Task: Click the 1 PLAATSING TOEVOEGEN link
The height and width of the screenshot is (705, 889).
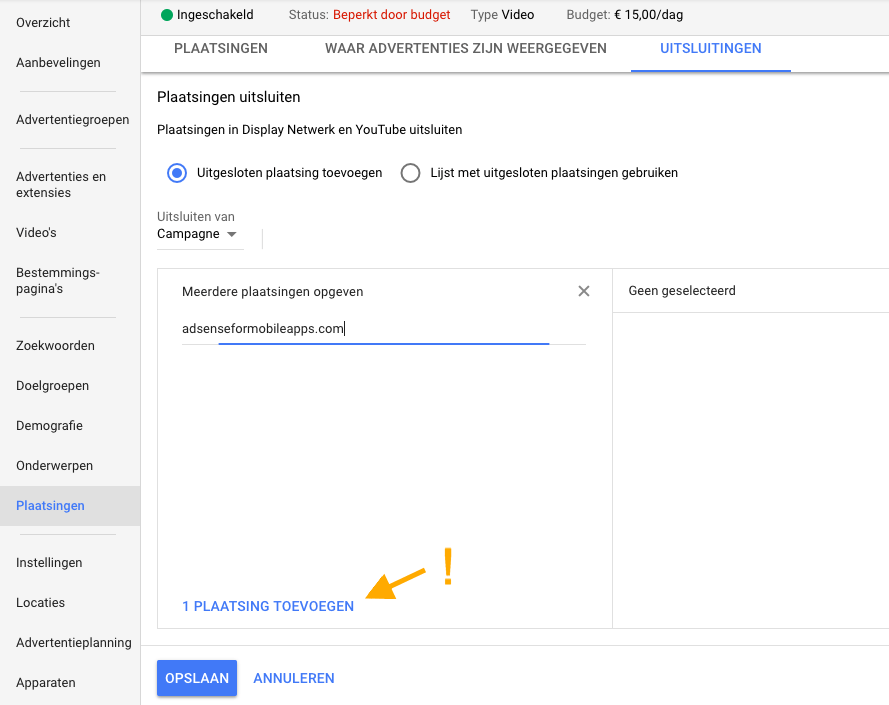Action: click(x=268, y=606)
